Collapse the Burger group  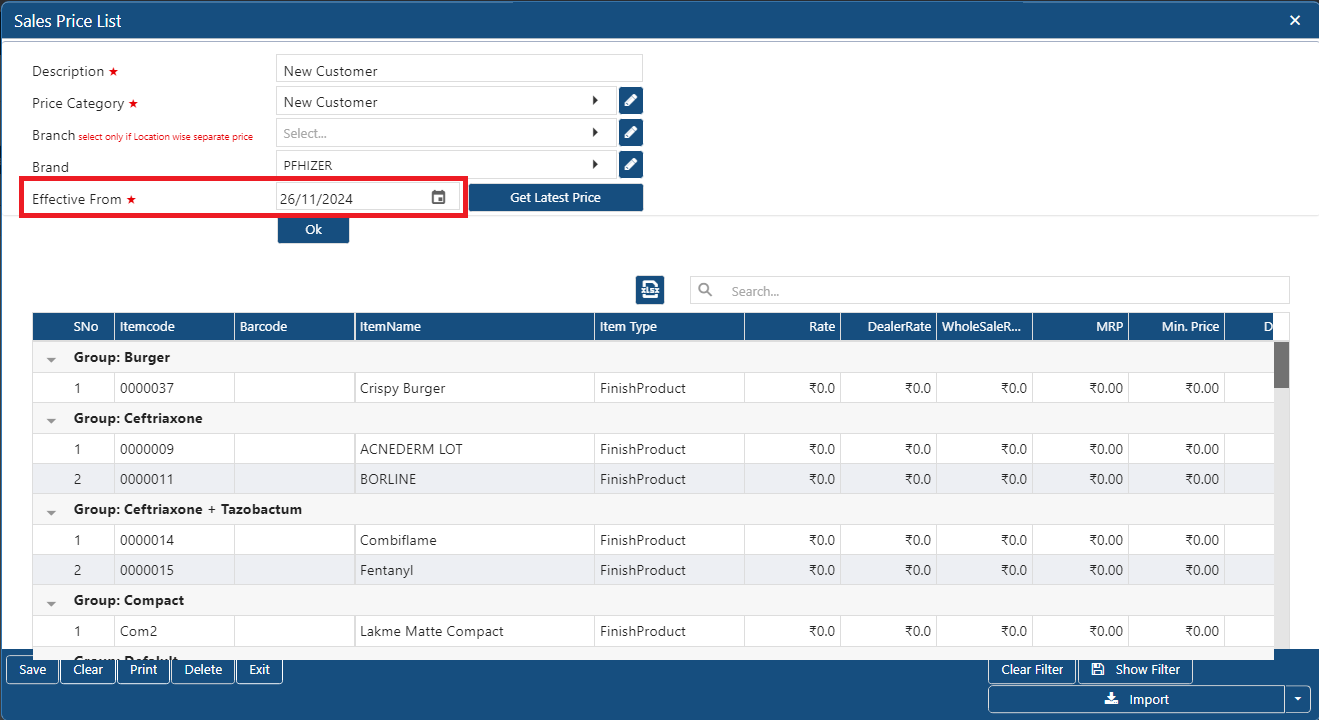[x=51, y=359]
